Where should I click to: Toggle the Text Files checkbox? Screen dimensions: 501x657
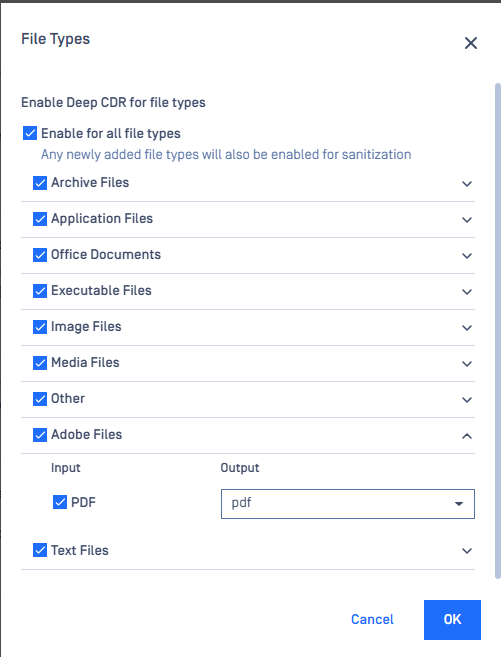coord(40,550)
